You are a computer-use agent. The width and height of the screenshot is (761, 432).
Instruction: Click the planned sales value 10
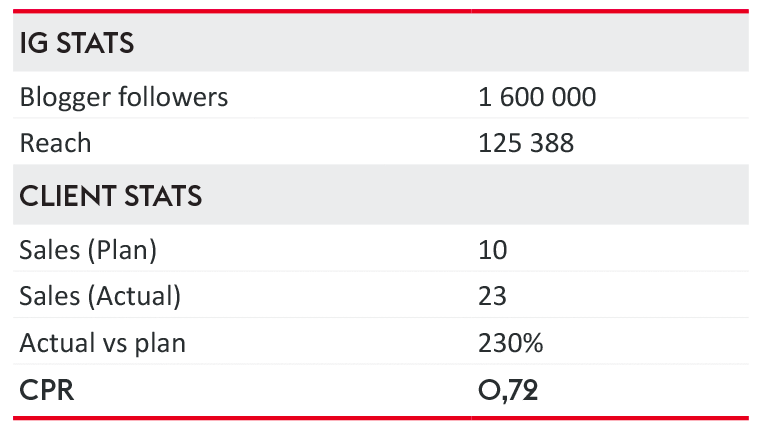click(x=493, y=249)
